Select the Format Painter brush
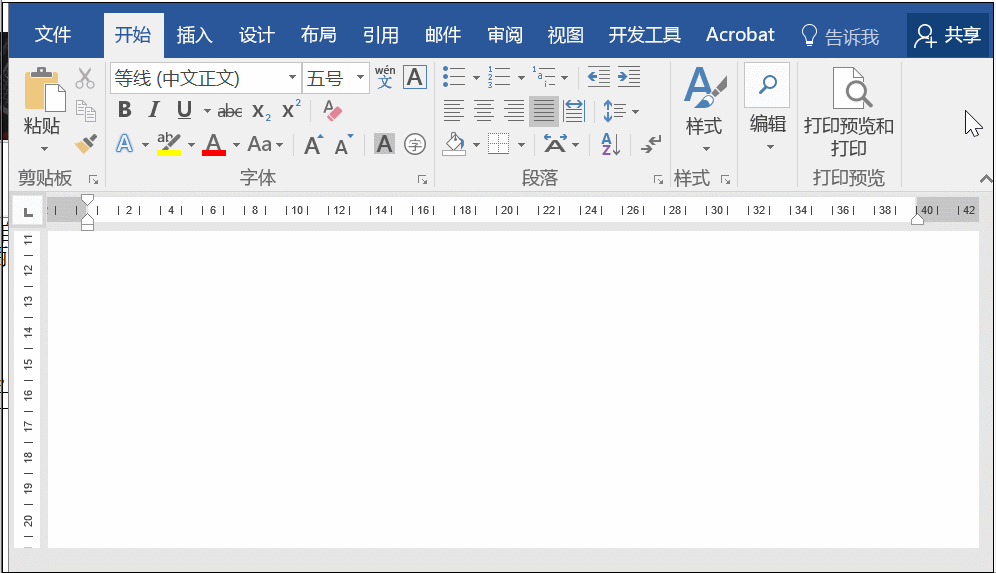 pos(85,144)
